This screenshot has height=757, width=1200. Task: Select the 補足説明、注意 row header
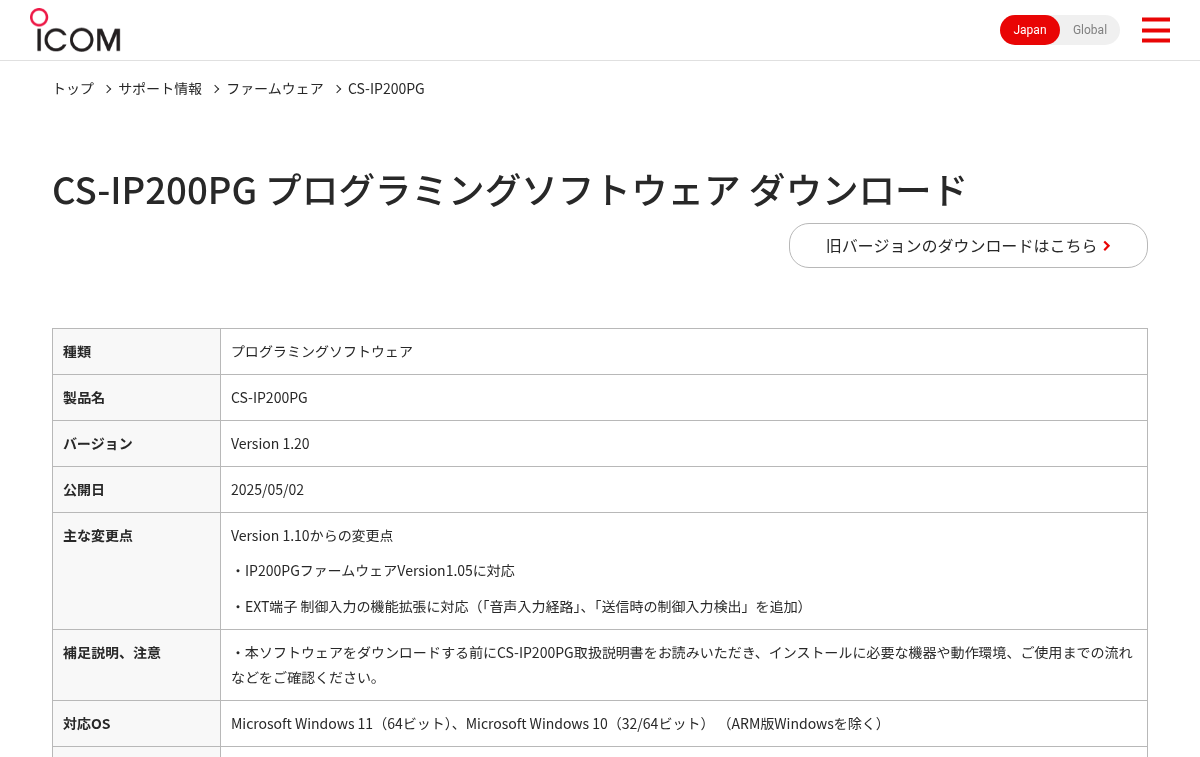[137, 665]
